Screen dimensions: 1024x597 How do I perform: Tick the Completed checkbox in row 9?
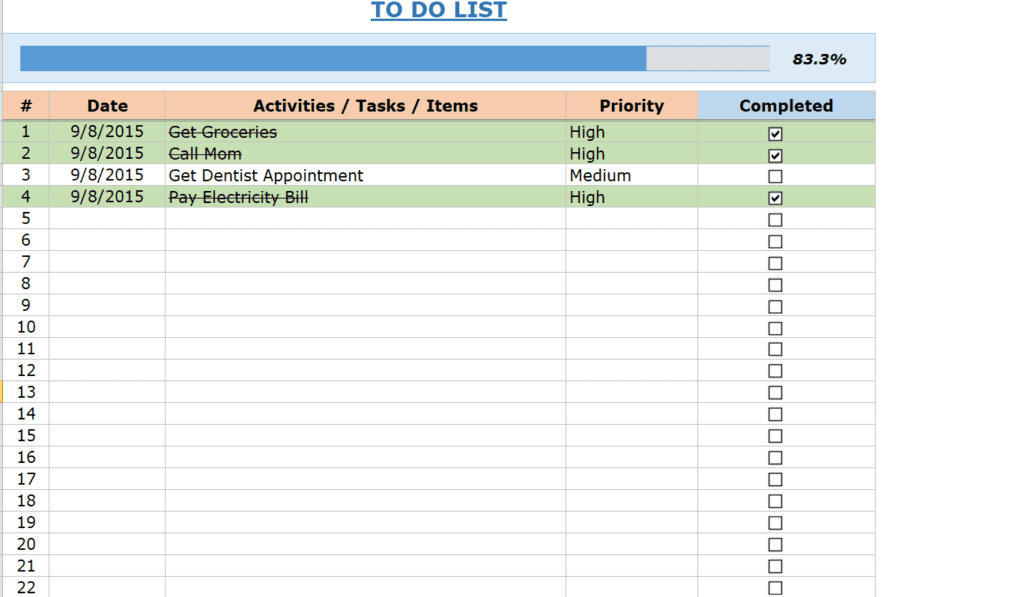click(775, 306)
